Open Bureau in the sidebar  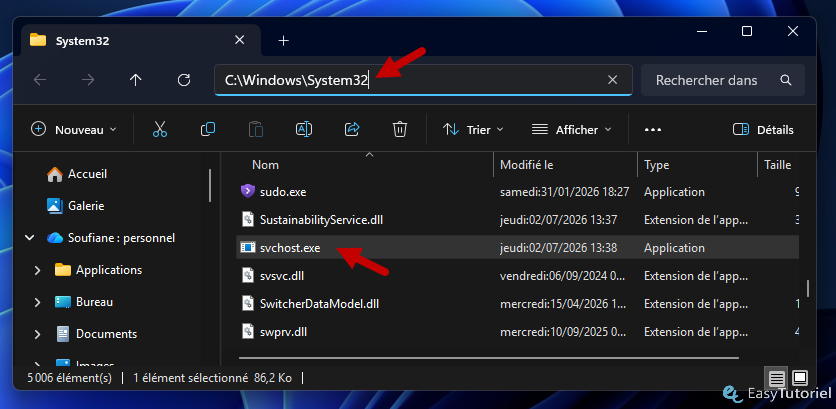click(94, 302)
